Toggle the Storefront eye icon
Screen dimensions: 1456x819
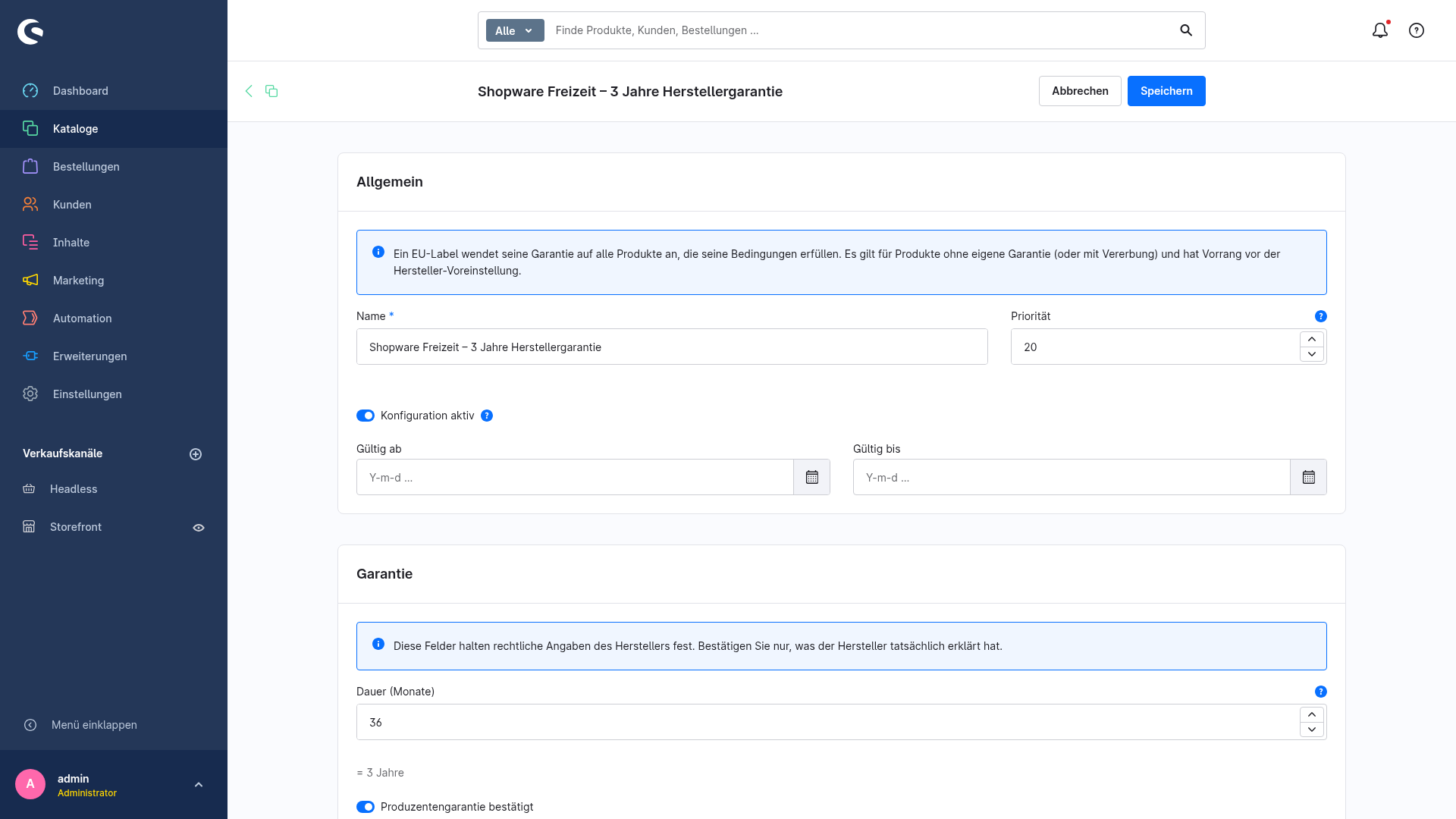point(199,528)
